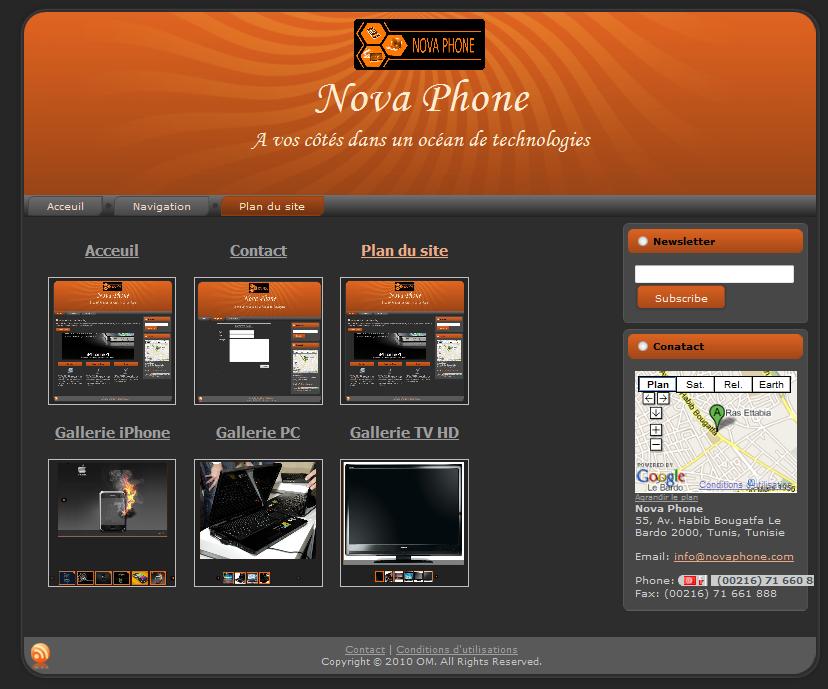Viewport: 828px width, 689px height.
Task: Open the Gallerie TV HD thumbnail
Action: coord(404,522)
